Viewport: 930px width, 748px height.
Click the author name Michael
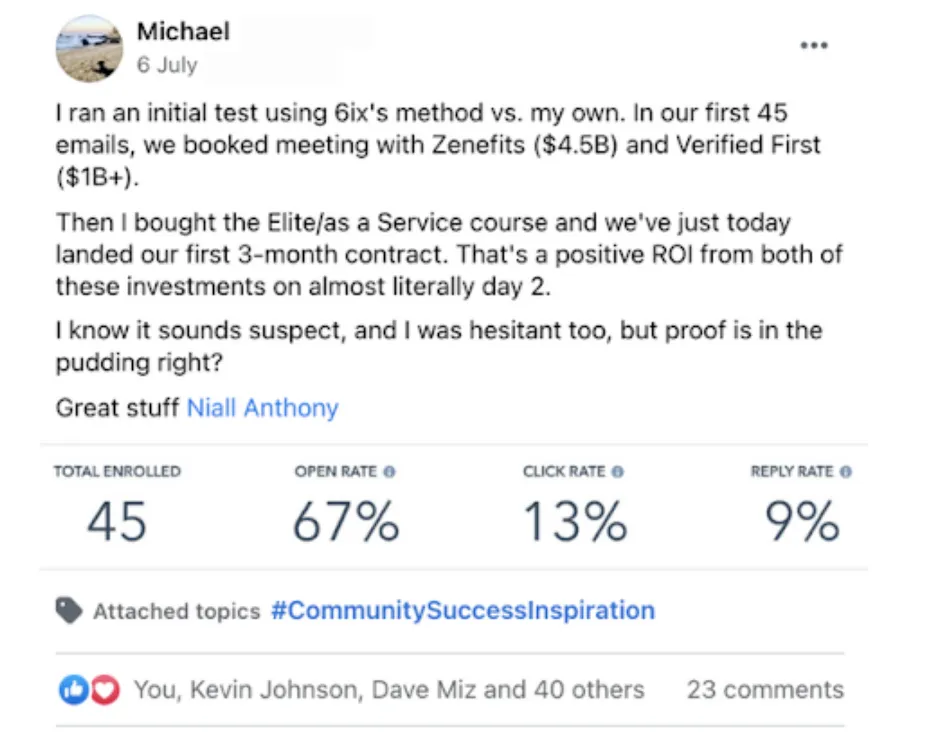(183, 32)
